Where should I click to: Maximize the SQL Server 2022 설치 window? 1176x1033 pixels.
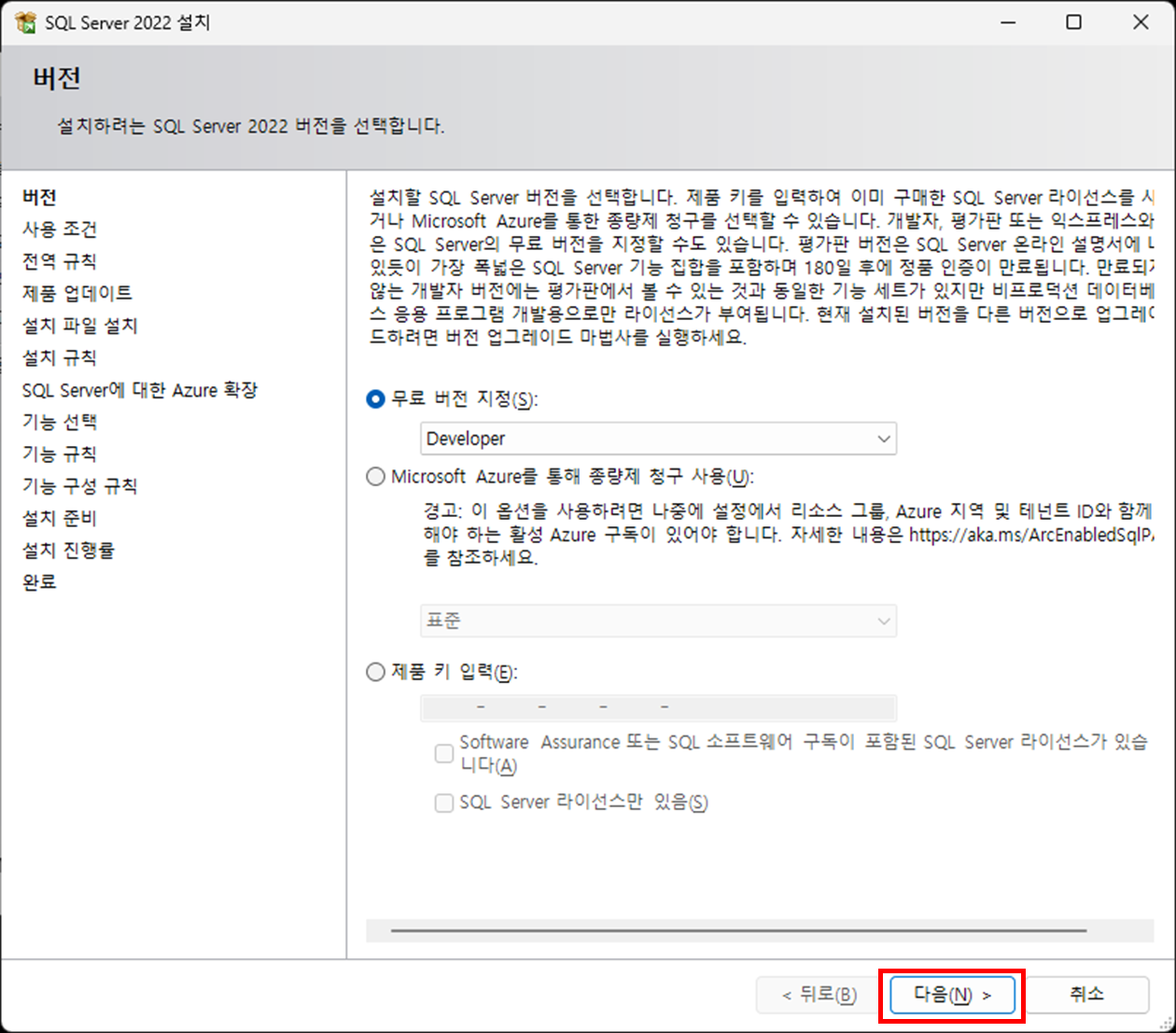click(x=1074, y=22)
